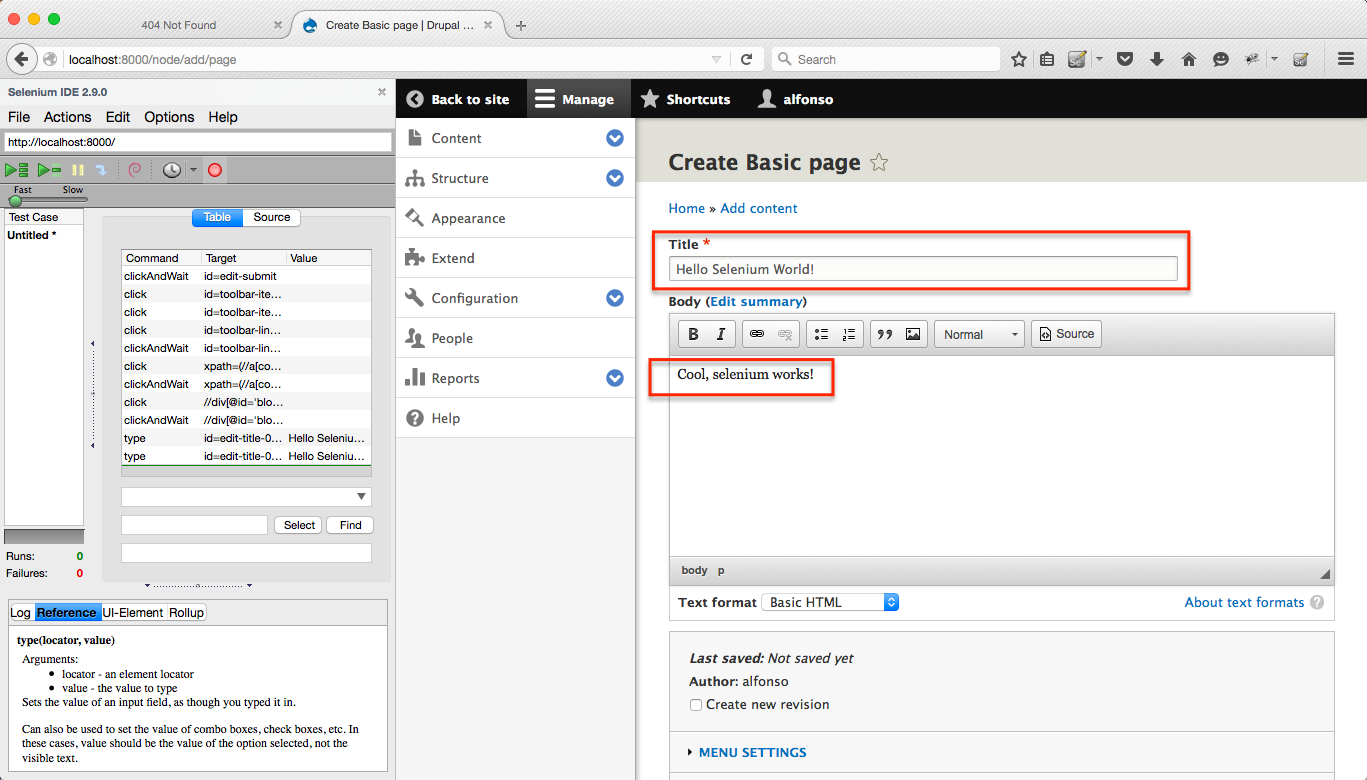
Task: Open the URL history dropdown arrow
Action: click(716, 60)
